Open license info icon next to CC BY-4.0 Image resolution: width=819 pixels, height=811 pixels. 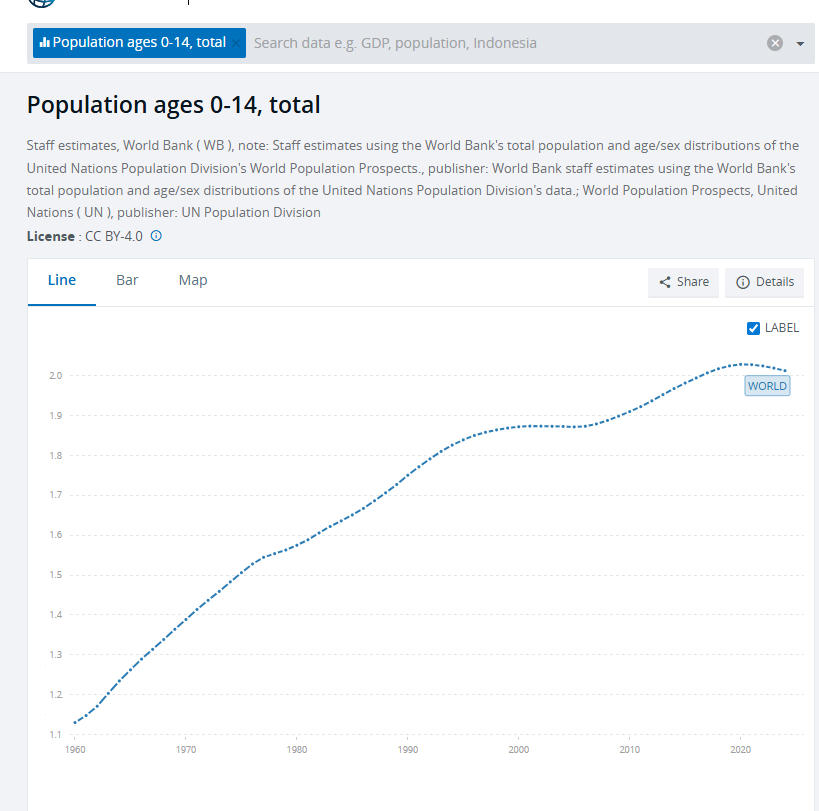pos(156,236)
